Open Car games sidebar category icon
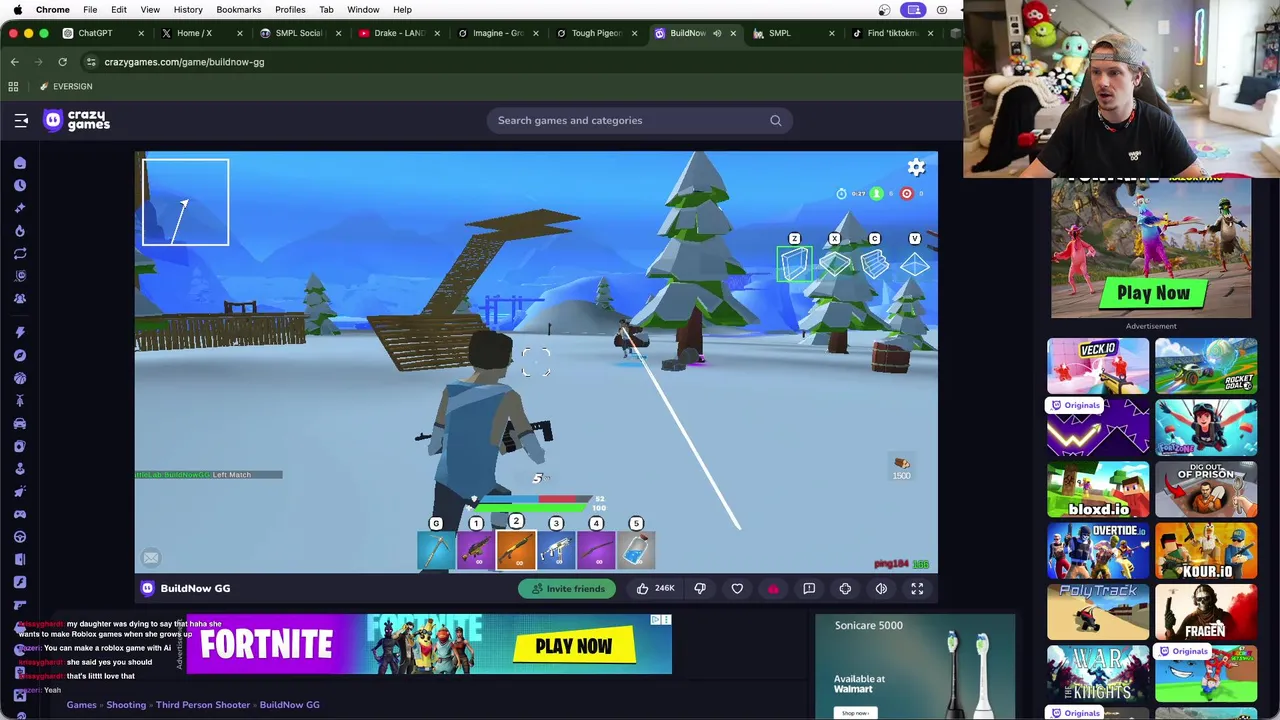The height and width of the screenshot is (720, 1280). click(x=19, y=424)
